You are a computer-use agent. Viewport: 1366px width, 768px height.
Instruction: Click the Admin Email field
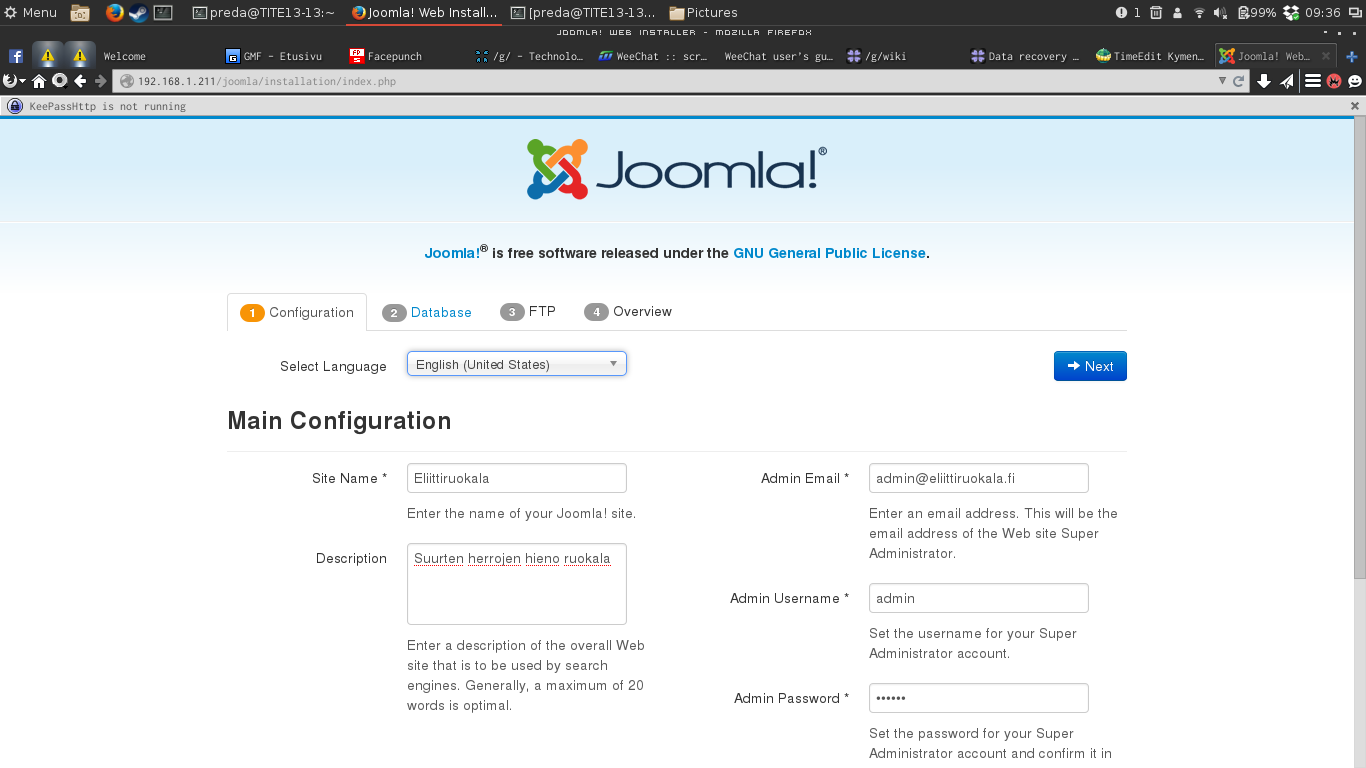coord(979,478)
